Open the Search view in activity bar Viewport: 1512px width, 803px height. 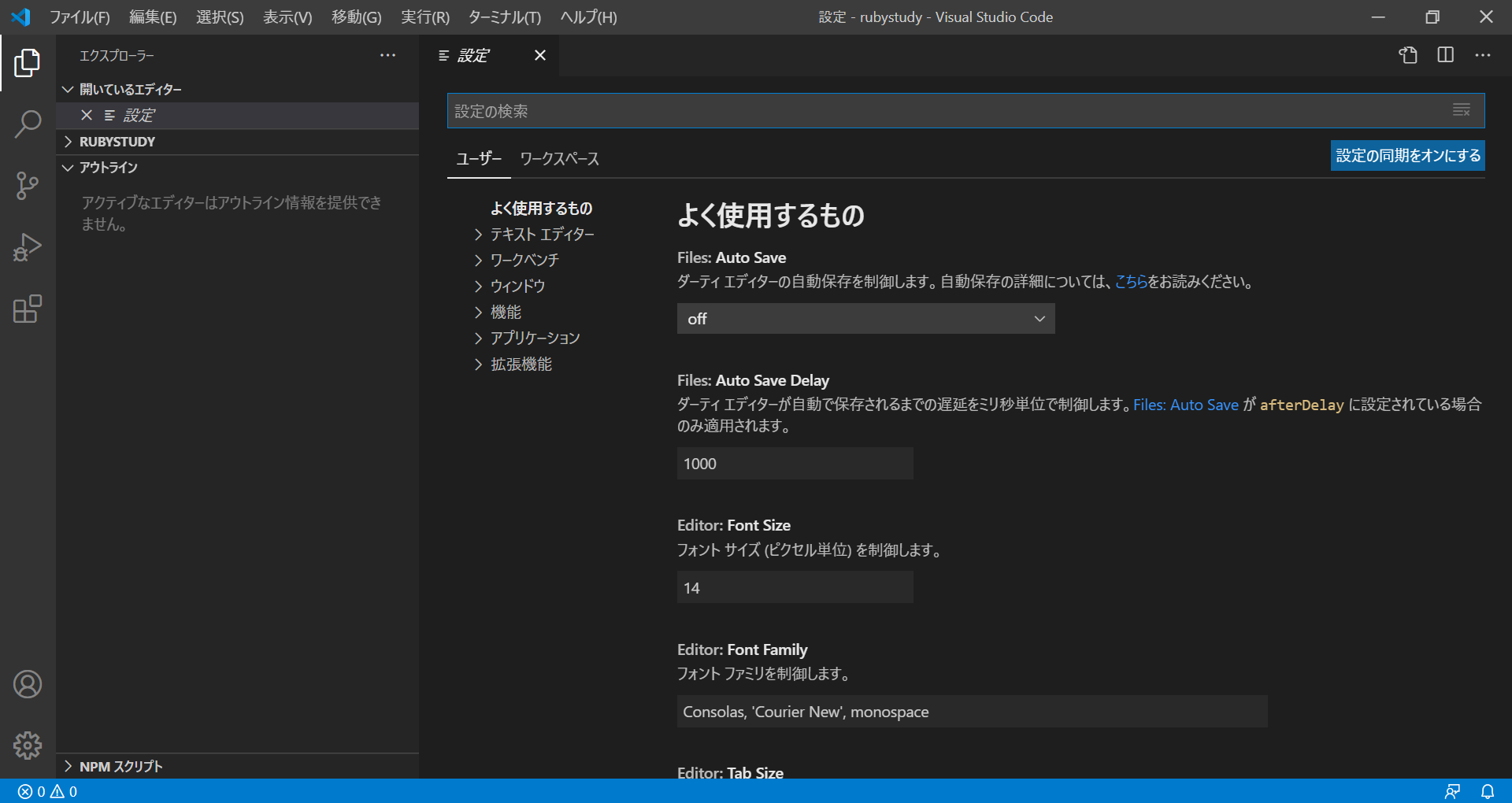pyautogui.click(x=28, y=124)
